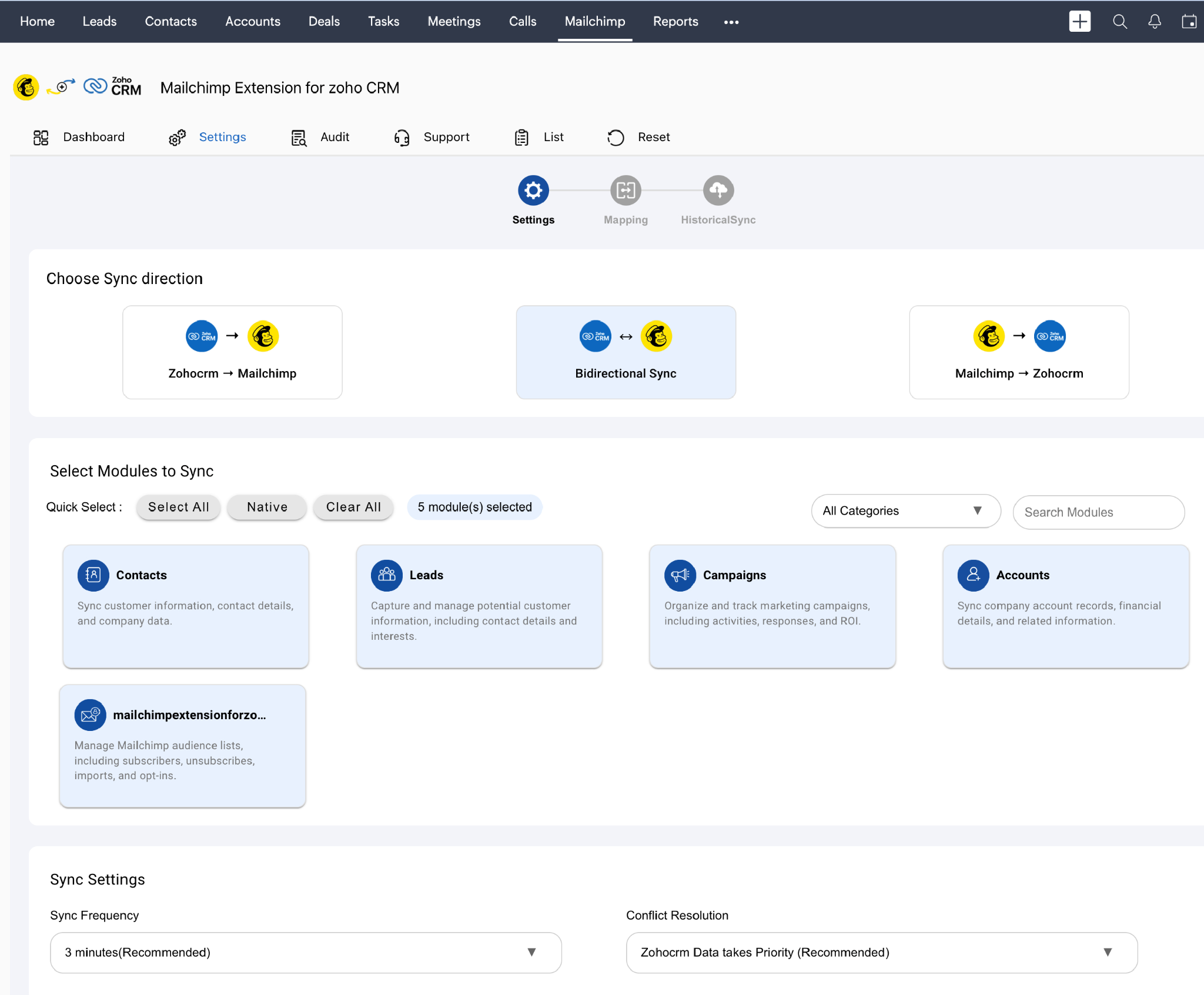Click the Support label in the extension menu
This screenshot has width=1204, height=995.
coord(446,137)
